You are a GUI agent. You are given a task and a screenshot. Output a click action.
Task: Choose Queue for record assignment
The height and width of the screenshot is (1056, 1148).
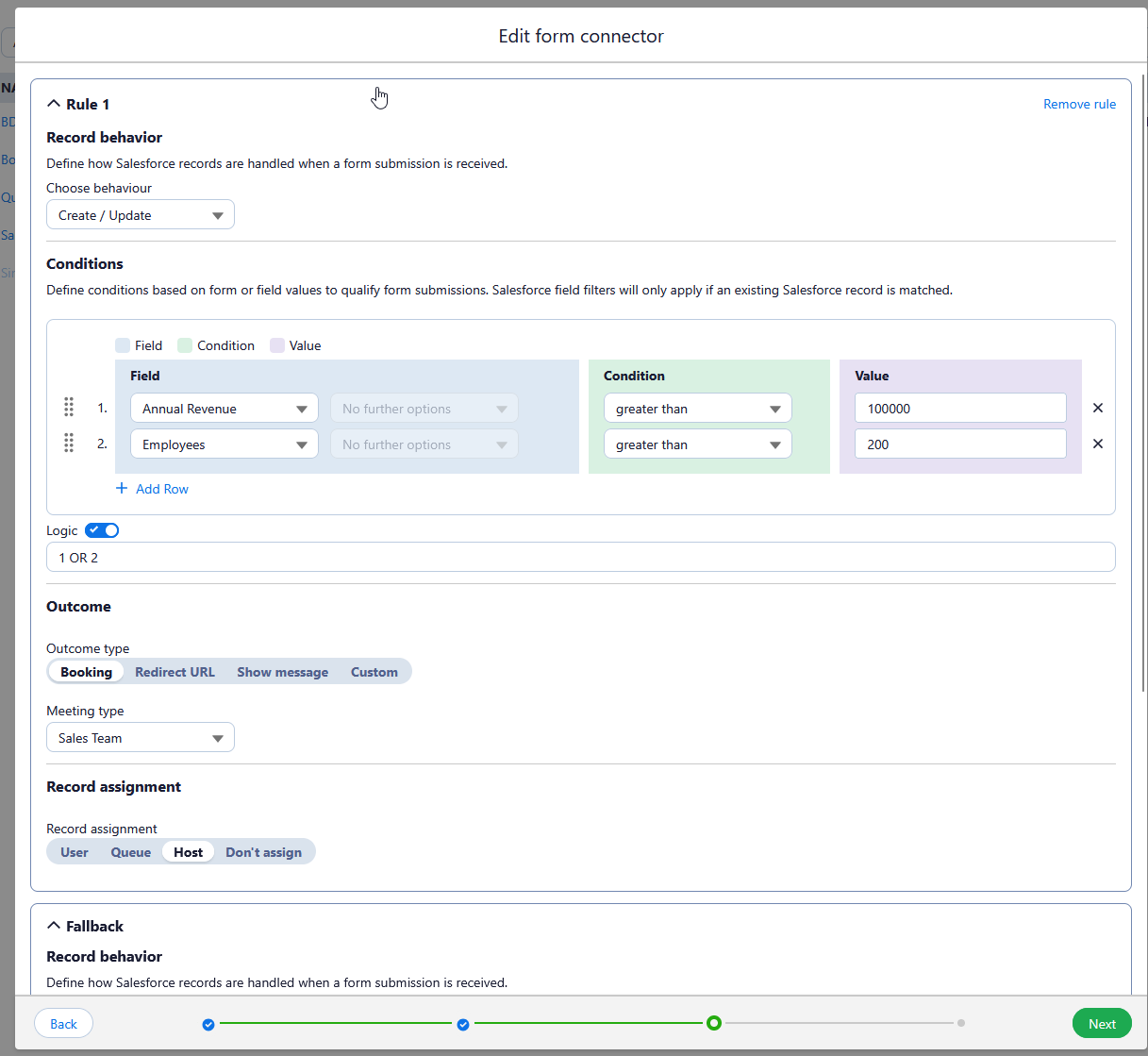[131, 852]
